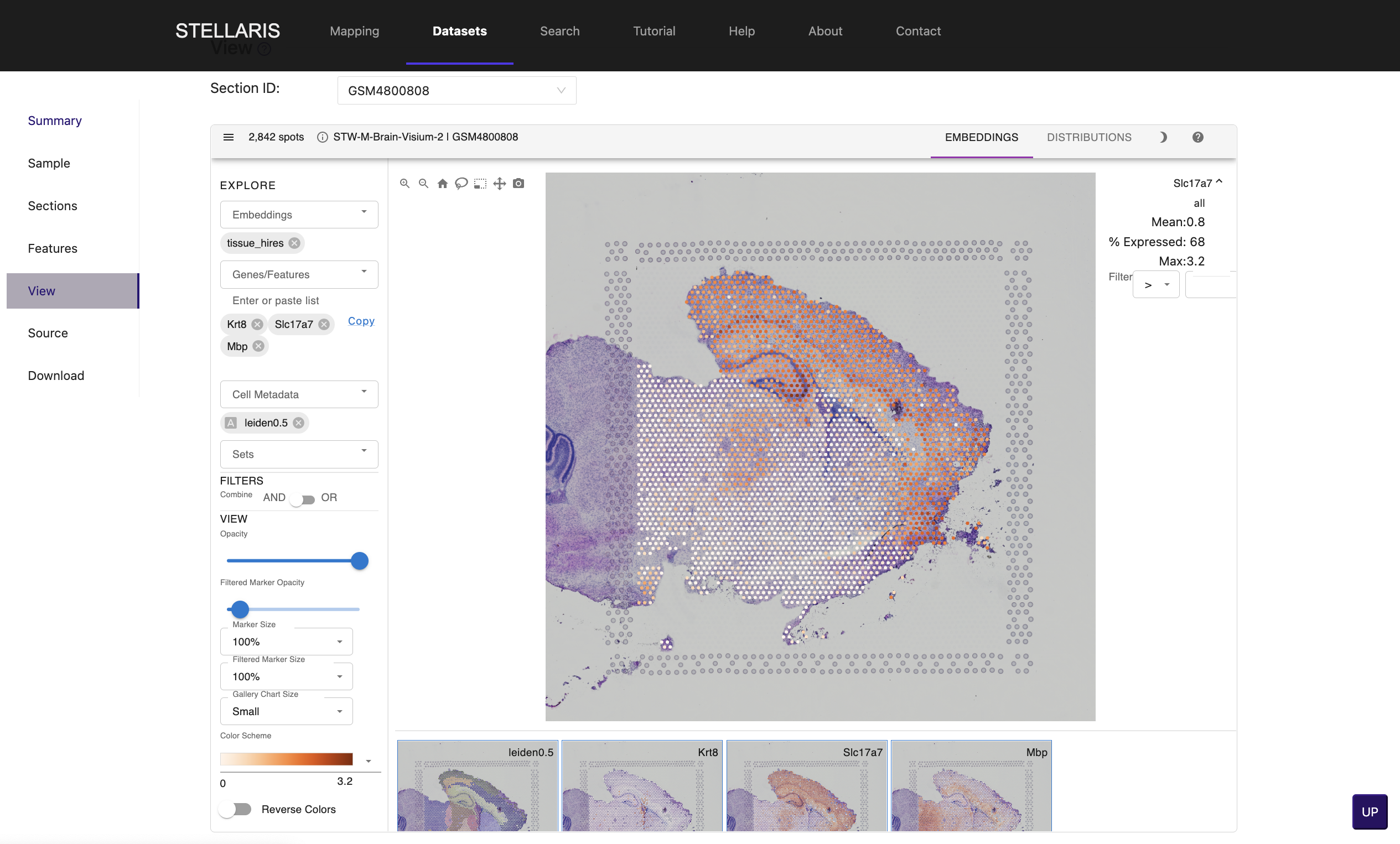Open the Mapping nav item

pyautogui.click(x=355, y=30)
